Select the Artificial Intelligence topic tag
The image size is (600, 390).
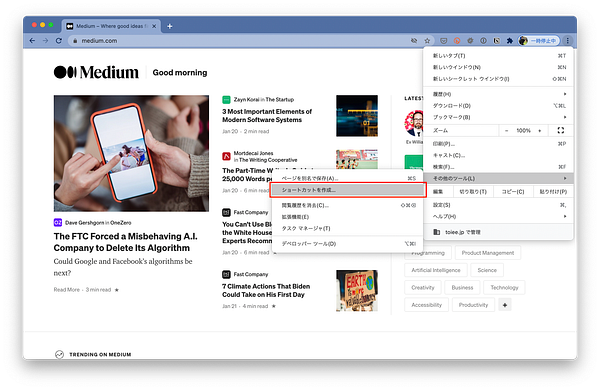[436, 270]
